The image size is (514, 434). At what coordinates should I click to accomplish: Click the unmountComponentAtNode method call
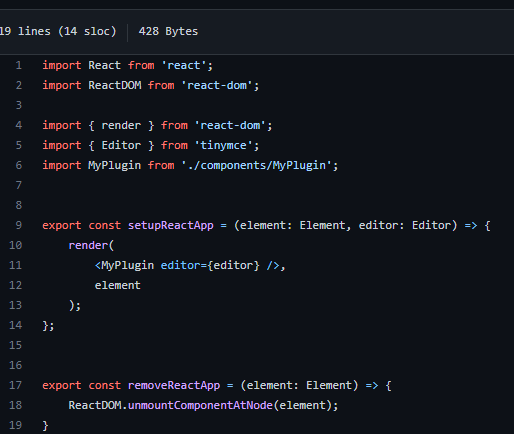pos(200,406)
